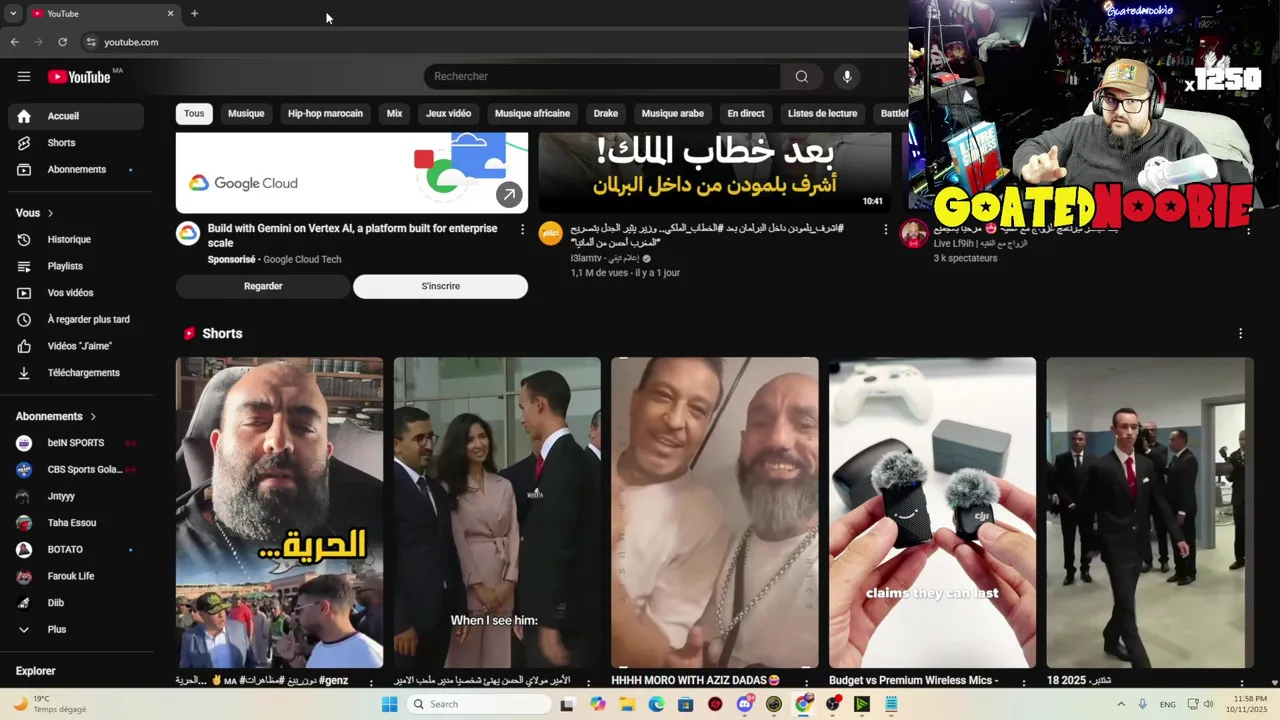
Task: Select the Jeux vidéo chip
Action: coord(448,113)
